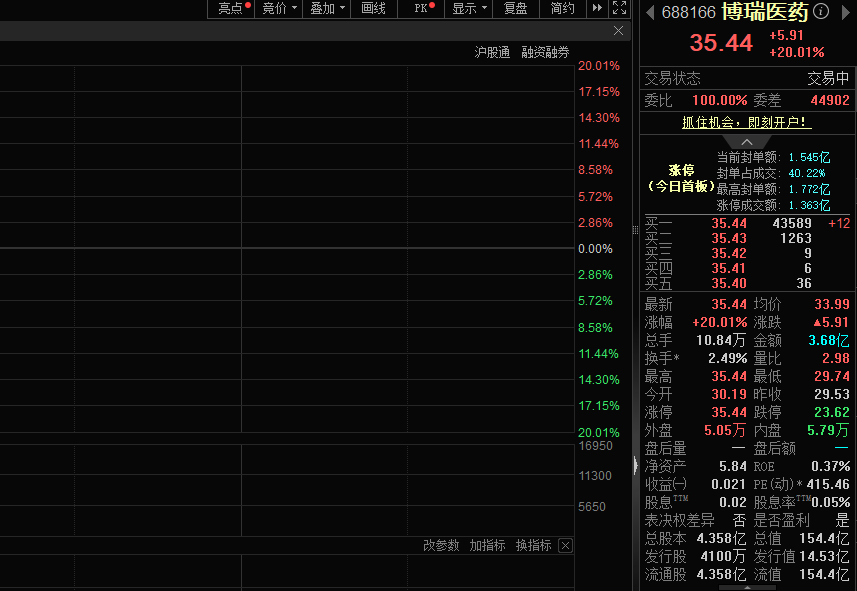Go to previous stock with left arrow
Image resolution: width=857 pixels, height=591 pixels.
650,12
